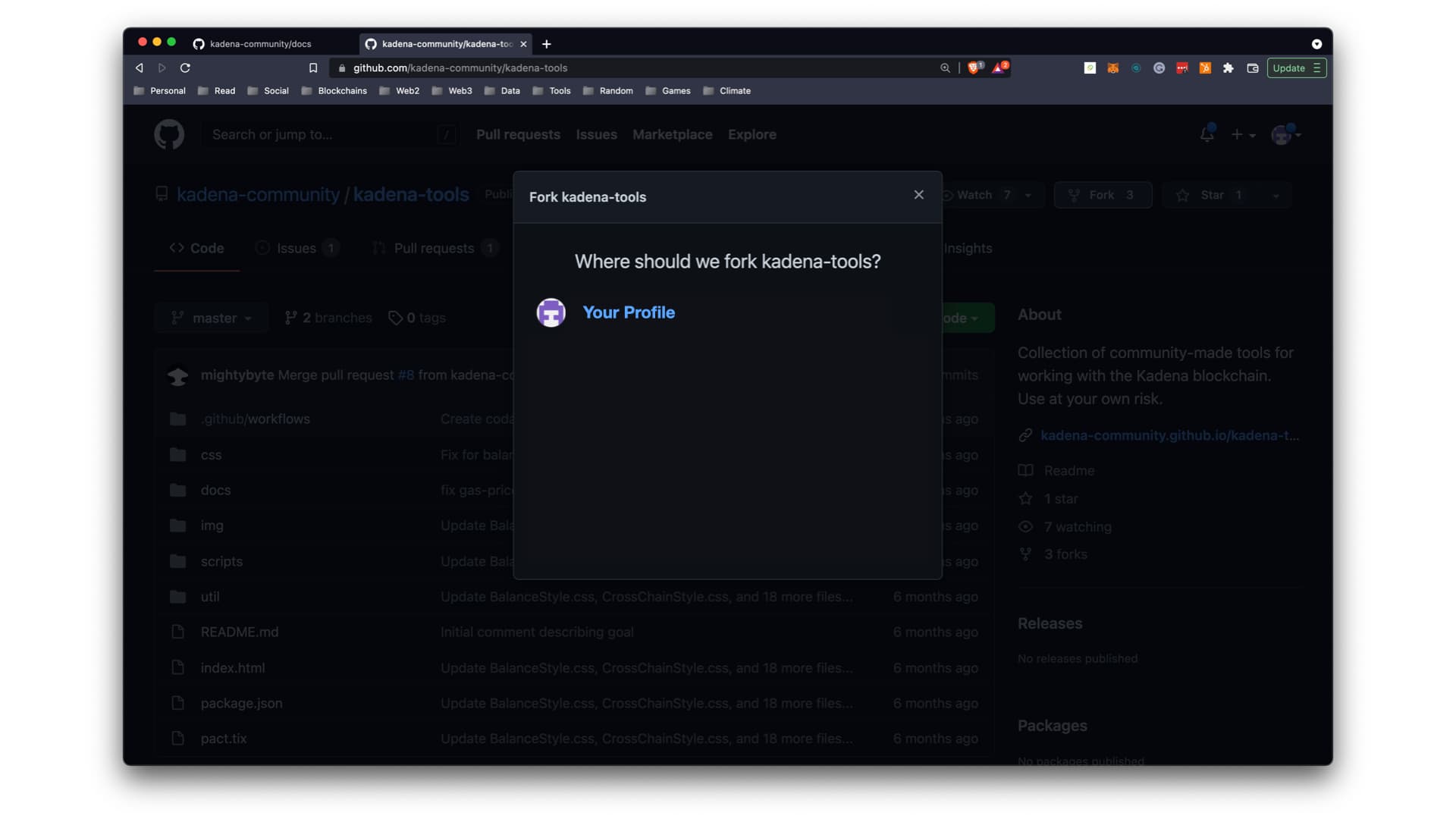Switch to kadena-community/docs browser tab
1456x819 pixels.
point(260,44)
